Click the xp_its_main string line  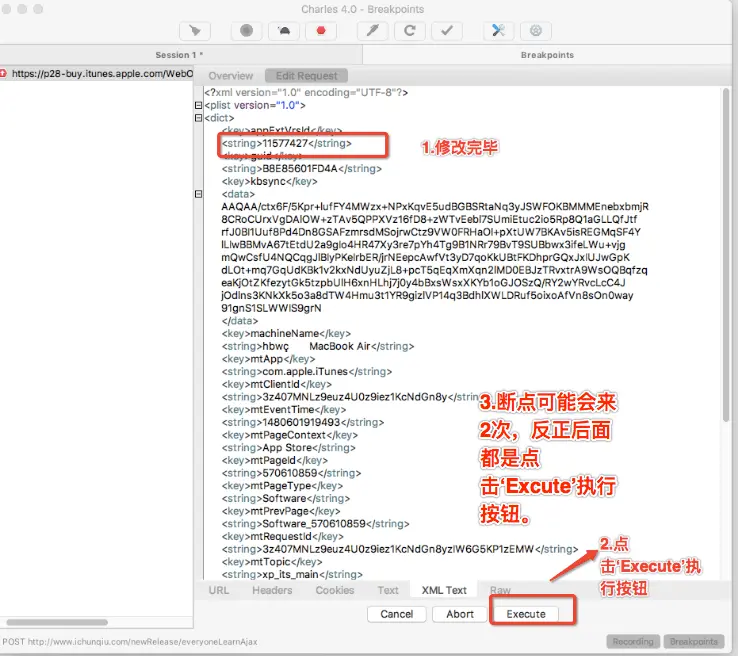click(292, 575)
